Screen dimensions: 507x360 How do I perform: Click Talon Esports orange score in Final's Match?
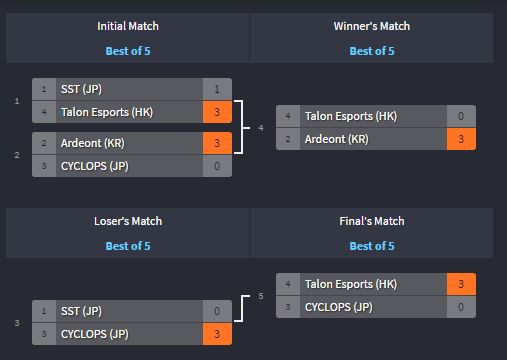(x=461, y=284)
